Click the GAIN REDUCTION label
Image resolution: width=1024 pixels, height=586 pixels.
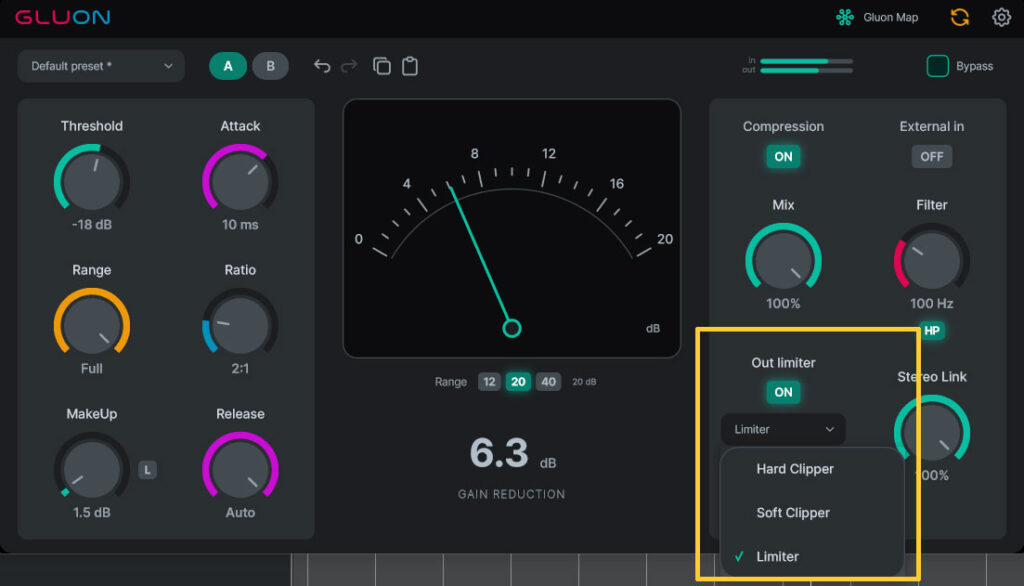click(x=511, y=495)
